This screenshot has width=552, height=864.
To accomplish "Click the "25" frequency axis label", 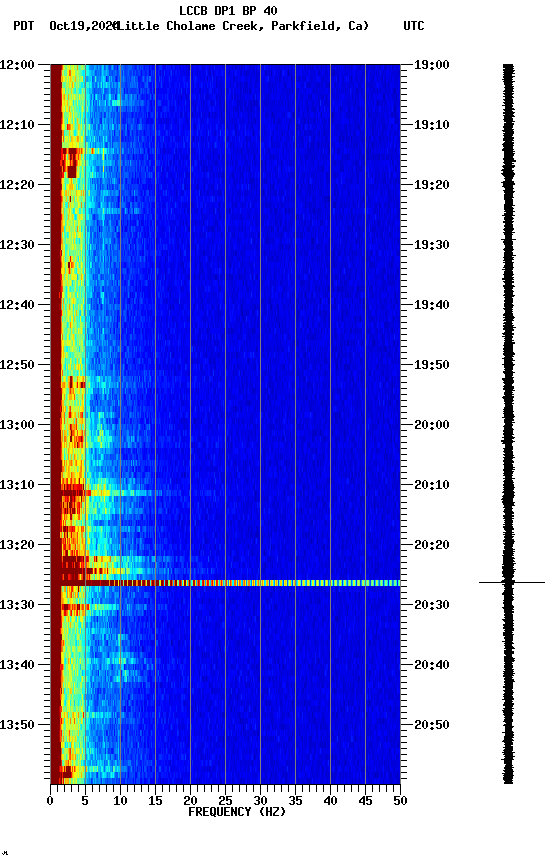I will click(x=225, y=801).
